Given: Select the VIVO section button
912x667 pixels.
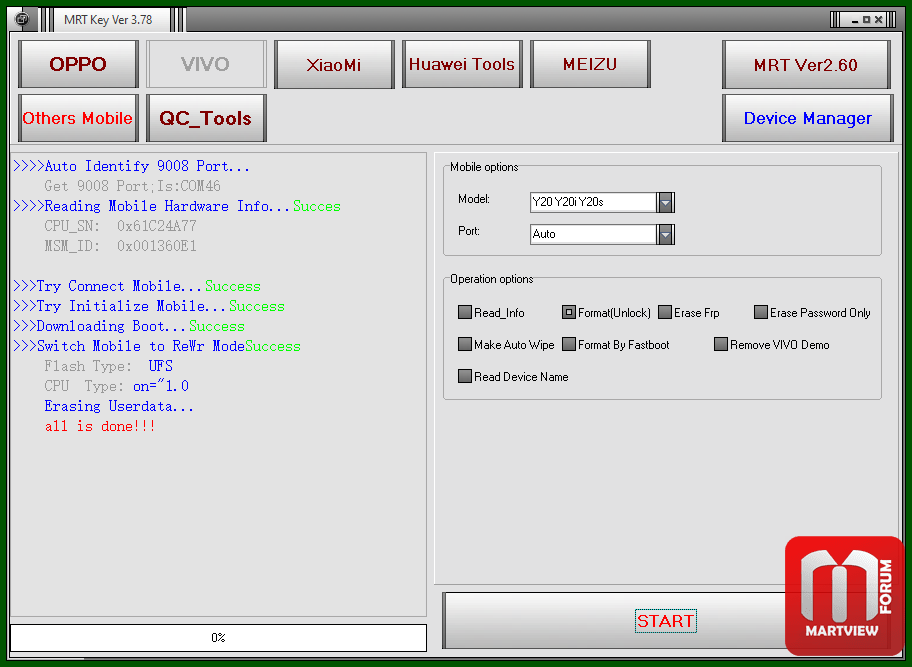Looking at the screenshot, I should [206, 64].
